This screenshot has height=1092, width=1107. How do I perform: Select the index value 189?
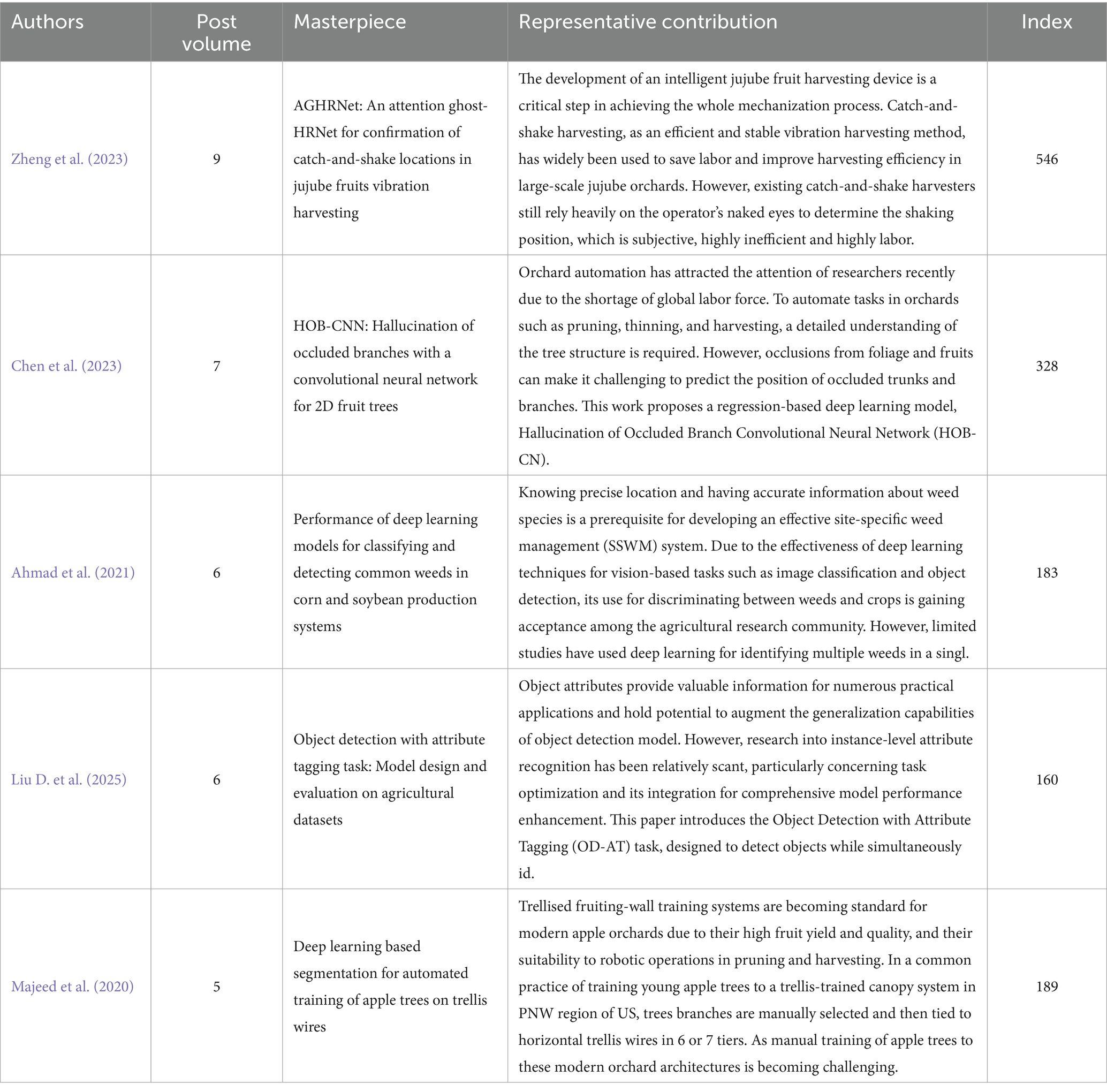[1047, 986]
